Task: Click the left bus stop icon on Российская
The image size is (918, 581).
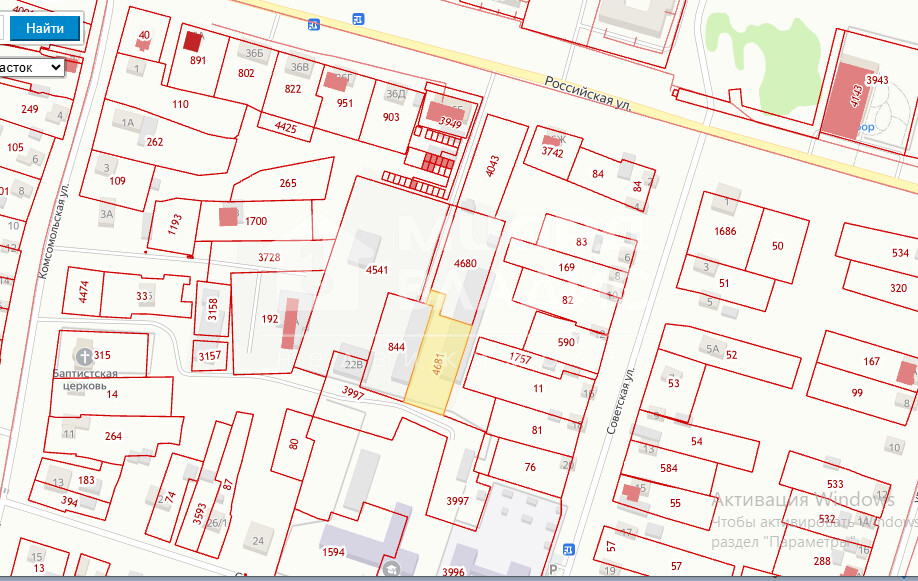Action: coord(316,23)
